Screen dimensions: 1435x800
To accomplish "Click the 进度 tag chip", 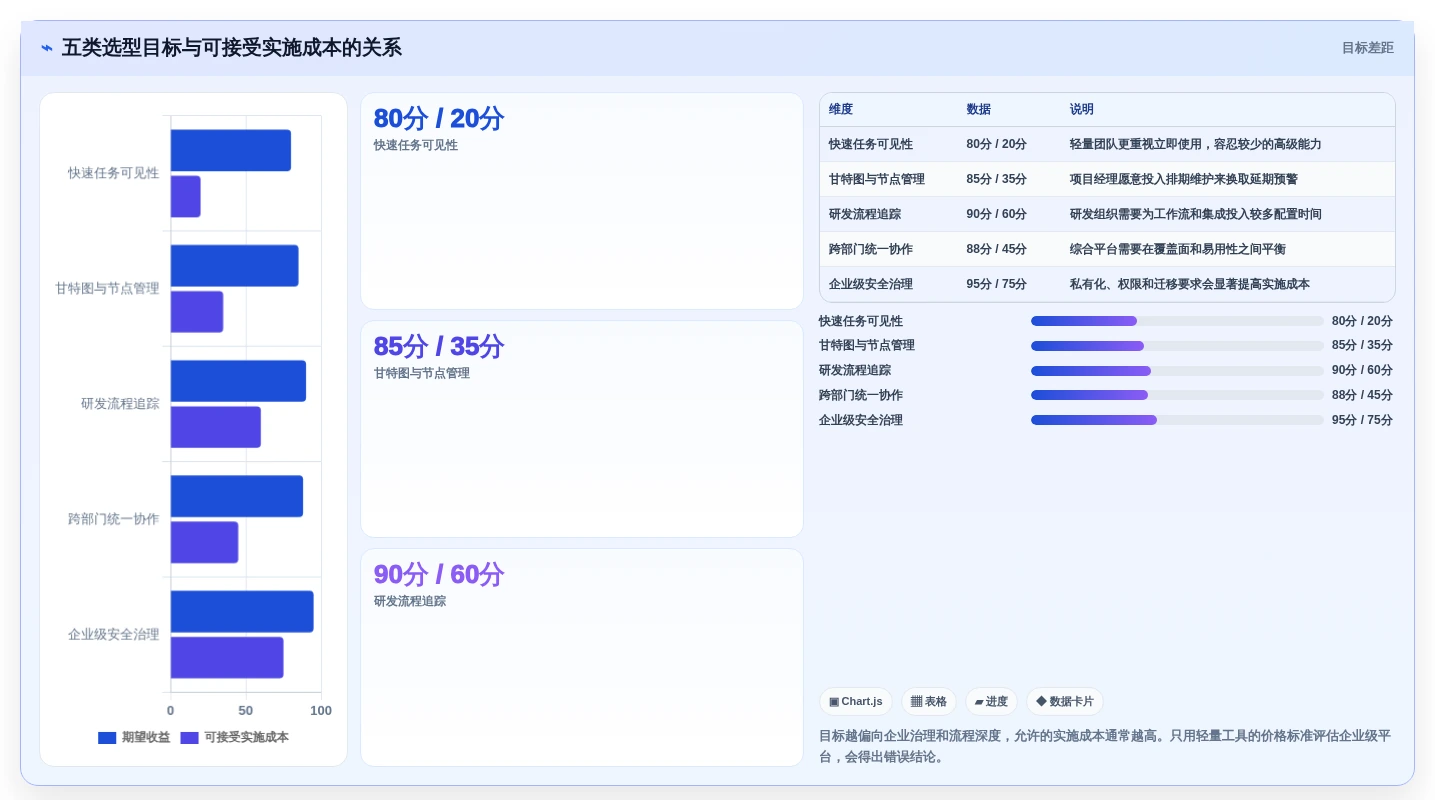I will tap(990, 701).
